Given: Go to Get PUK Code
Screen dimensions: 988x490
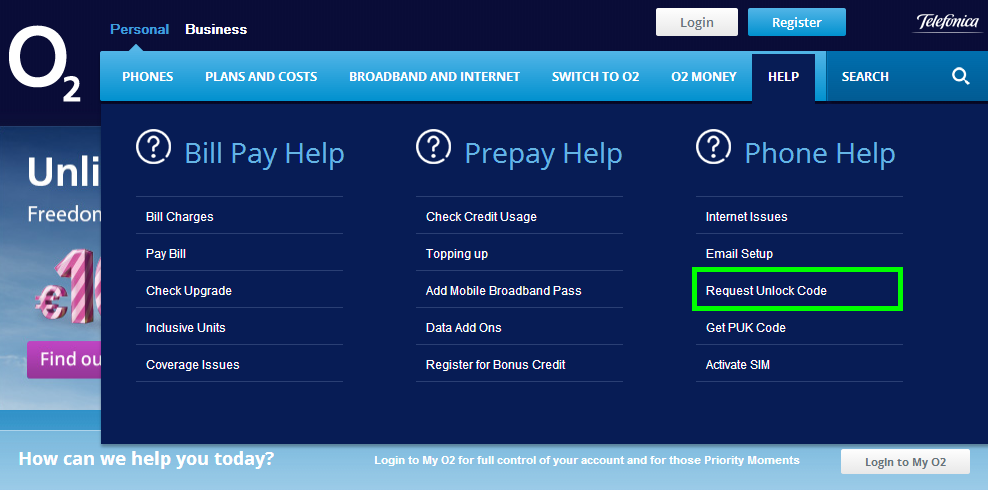Looking at the screenshot, I should point(745,328).
